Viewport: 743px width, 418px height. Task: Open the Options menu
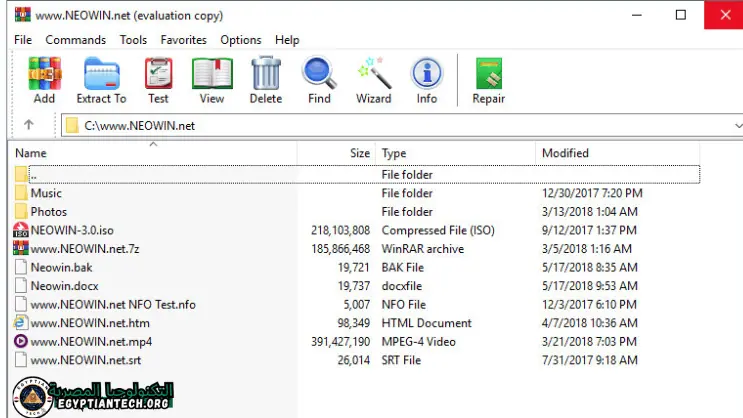point(241,40)
